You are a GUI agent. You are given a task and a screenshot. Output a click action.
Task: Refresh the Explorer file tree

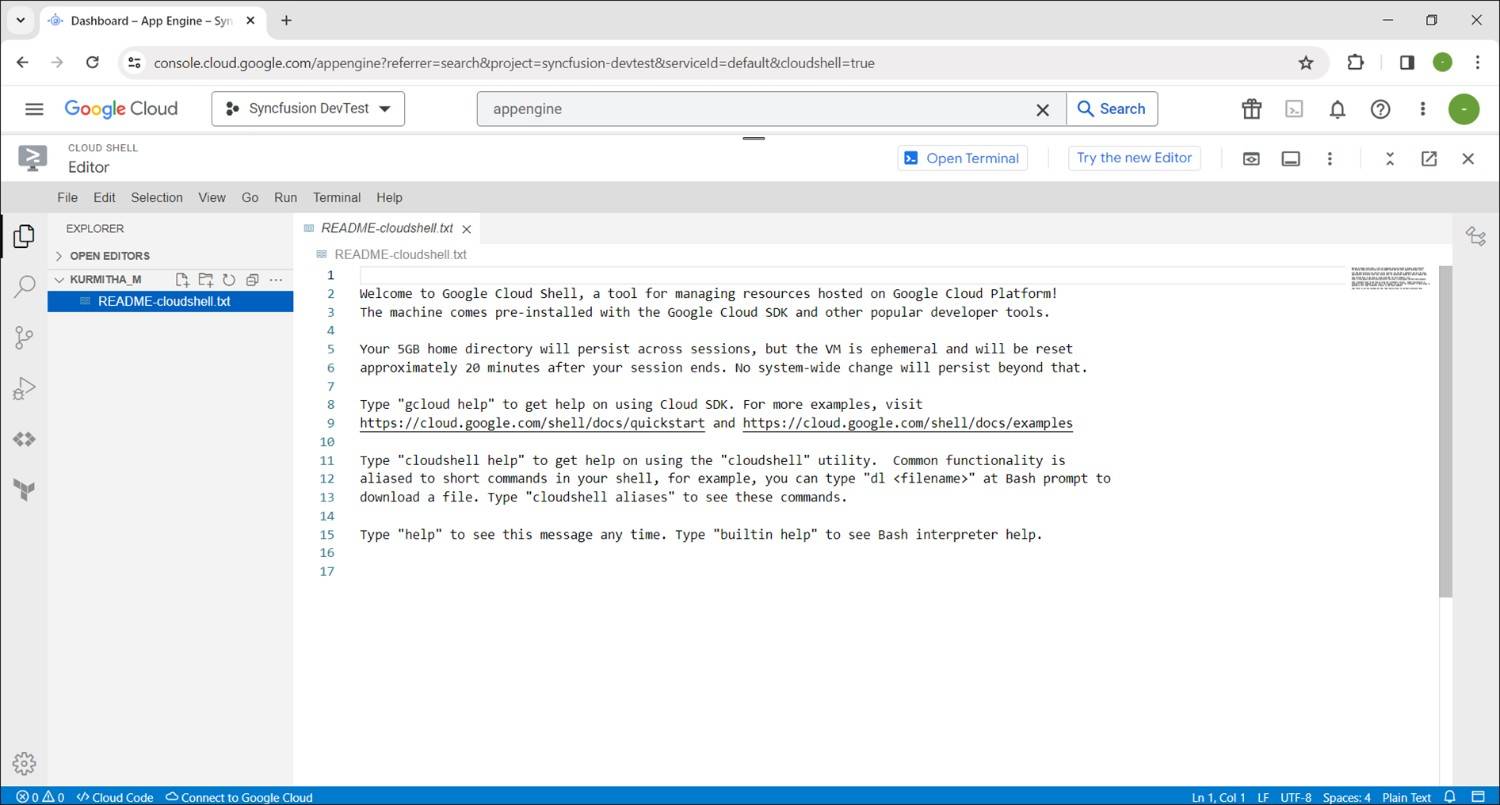point(229,280)
